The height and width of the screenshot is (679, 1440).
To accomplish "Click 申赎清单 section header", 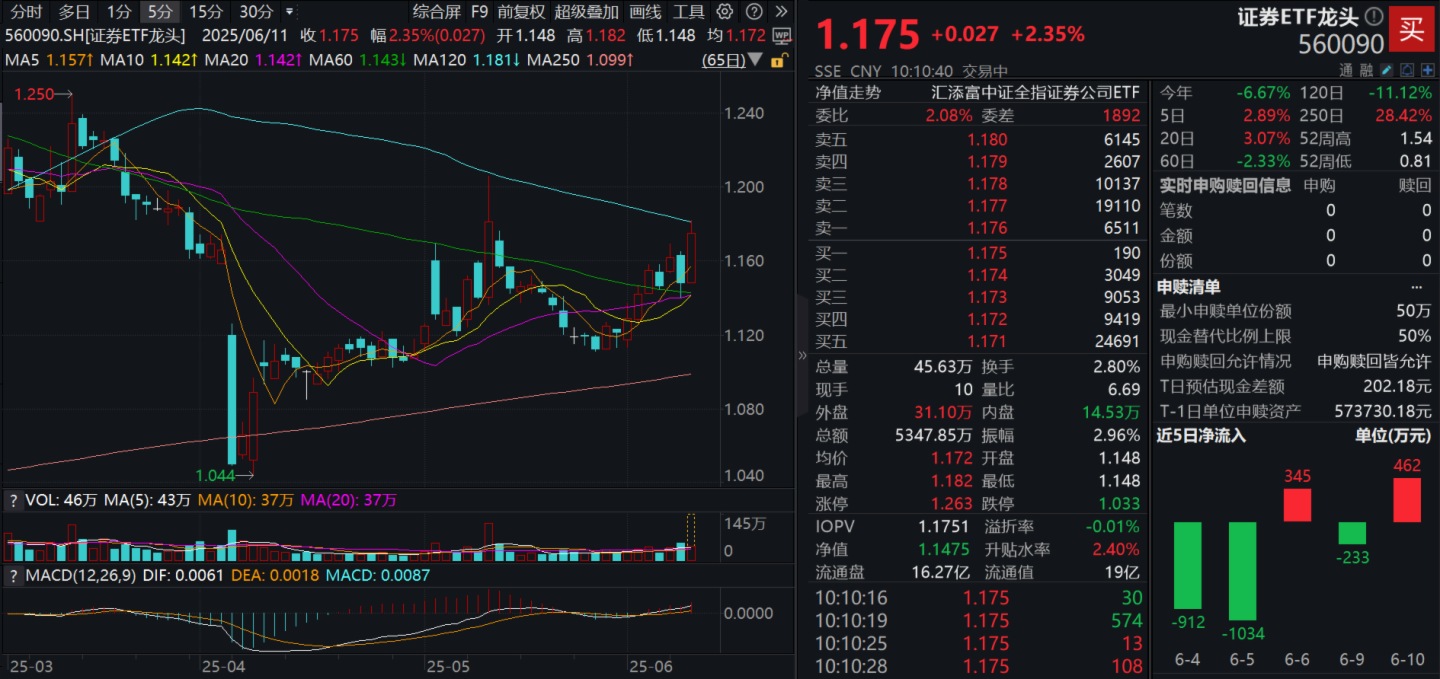I will [1189, 287].
